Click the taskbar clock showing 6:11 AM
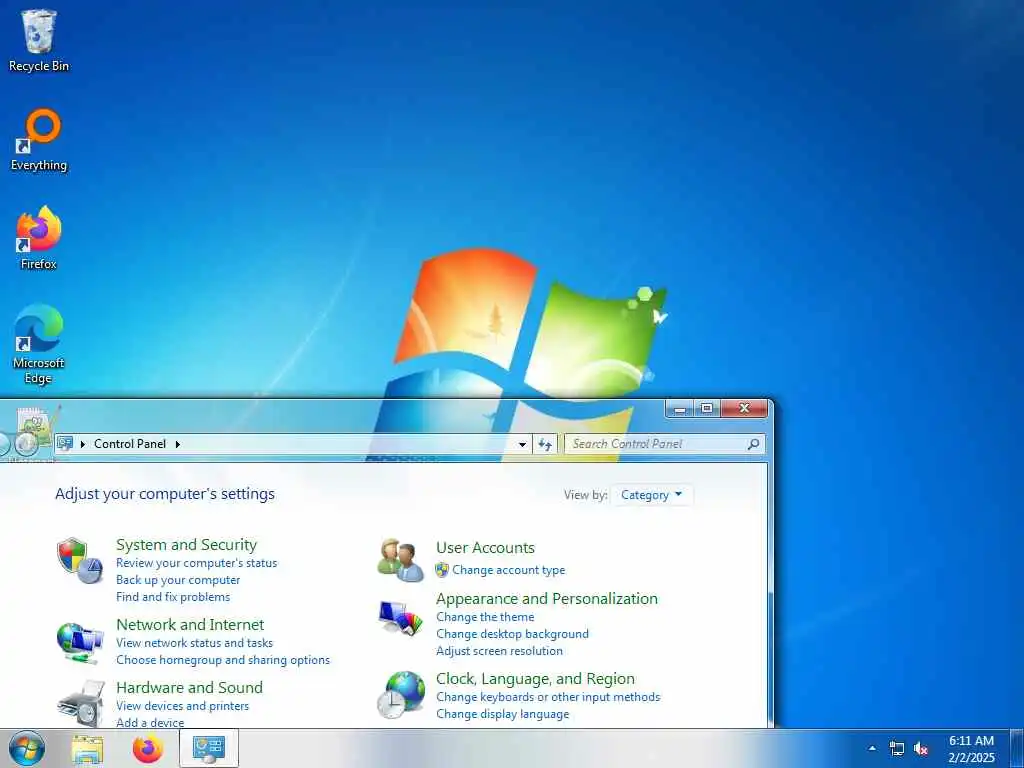Viewport: 1024px width, 768px height. point(971,748)
